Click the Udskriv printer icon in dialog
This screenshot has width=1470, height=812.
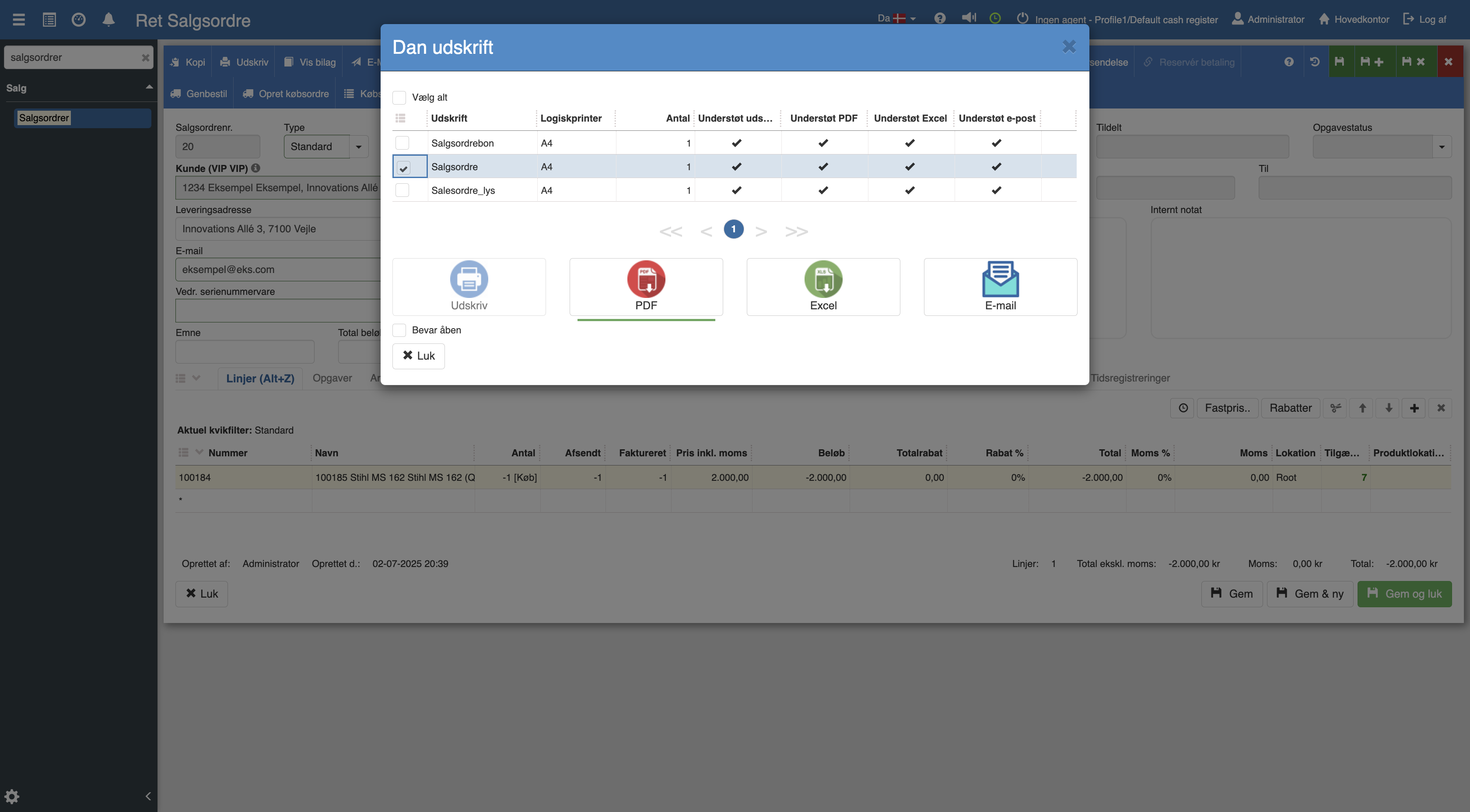point(469,279)
